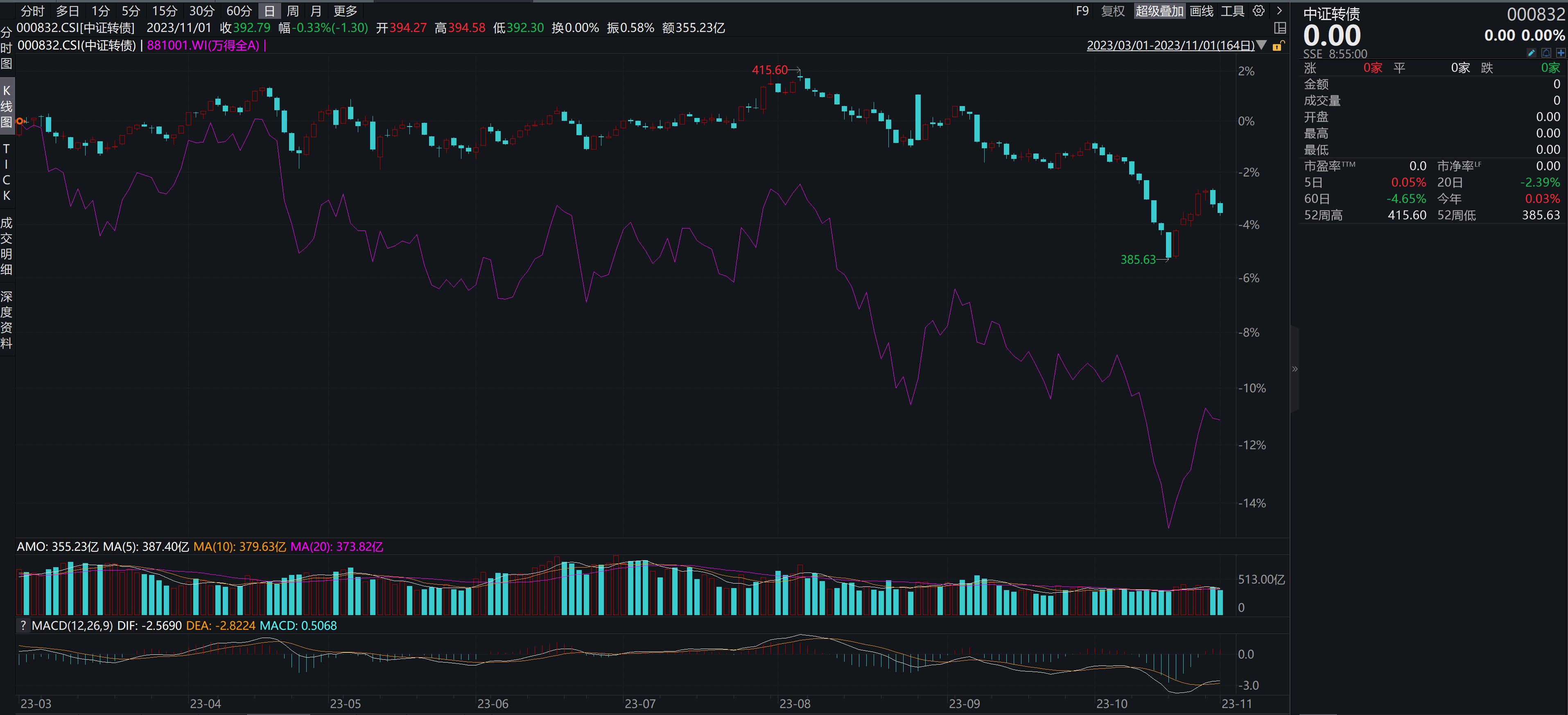The width and height of the screenshot is (1568, 715).
Task: Click the MACD question mark help icon
Action: (23, 625)
